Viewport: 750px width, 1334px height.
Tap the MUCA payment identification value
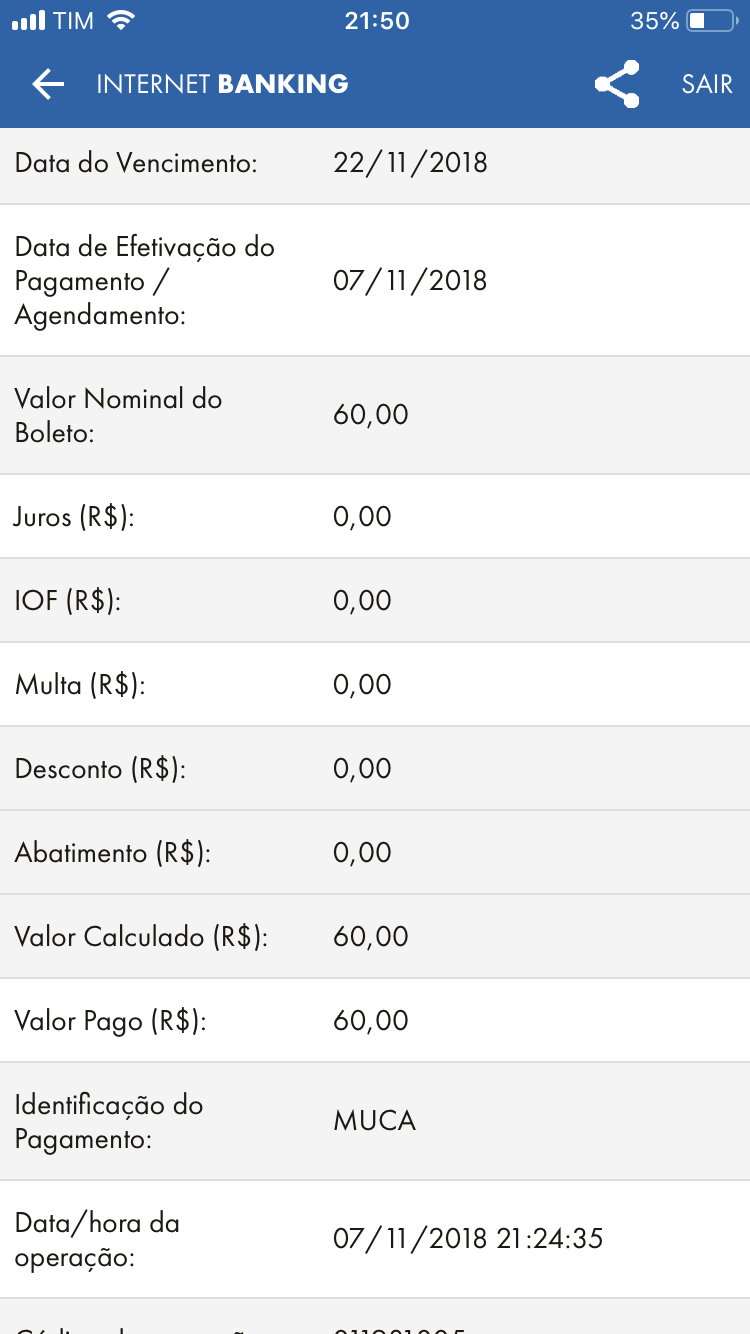pos(375,1120)
